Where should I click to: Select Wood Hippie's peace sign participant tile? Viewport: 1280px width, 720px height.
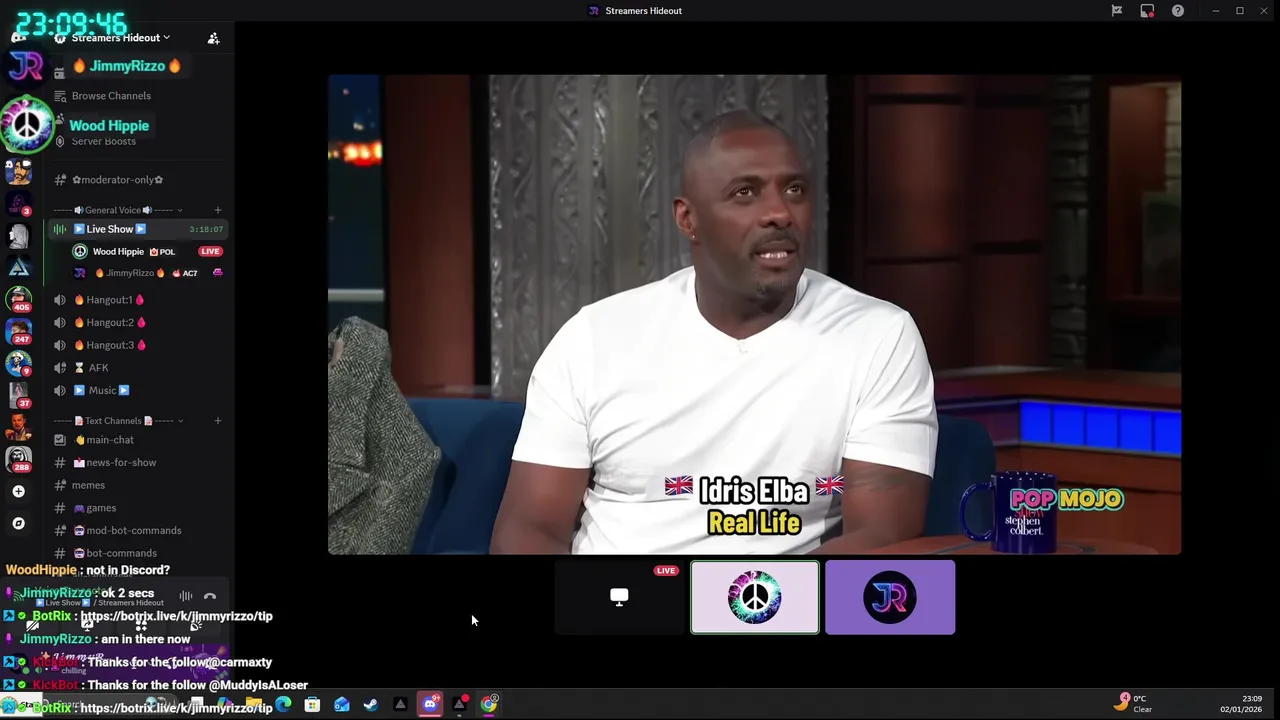coord(755,597)
